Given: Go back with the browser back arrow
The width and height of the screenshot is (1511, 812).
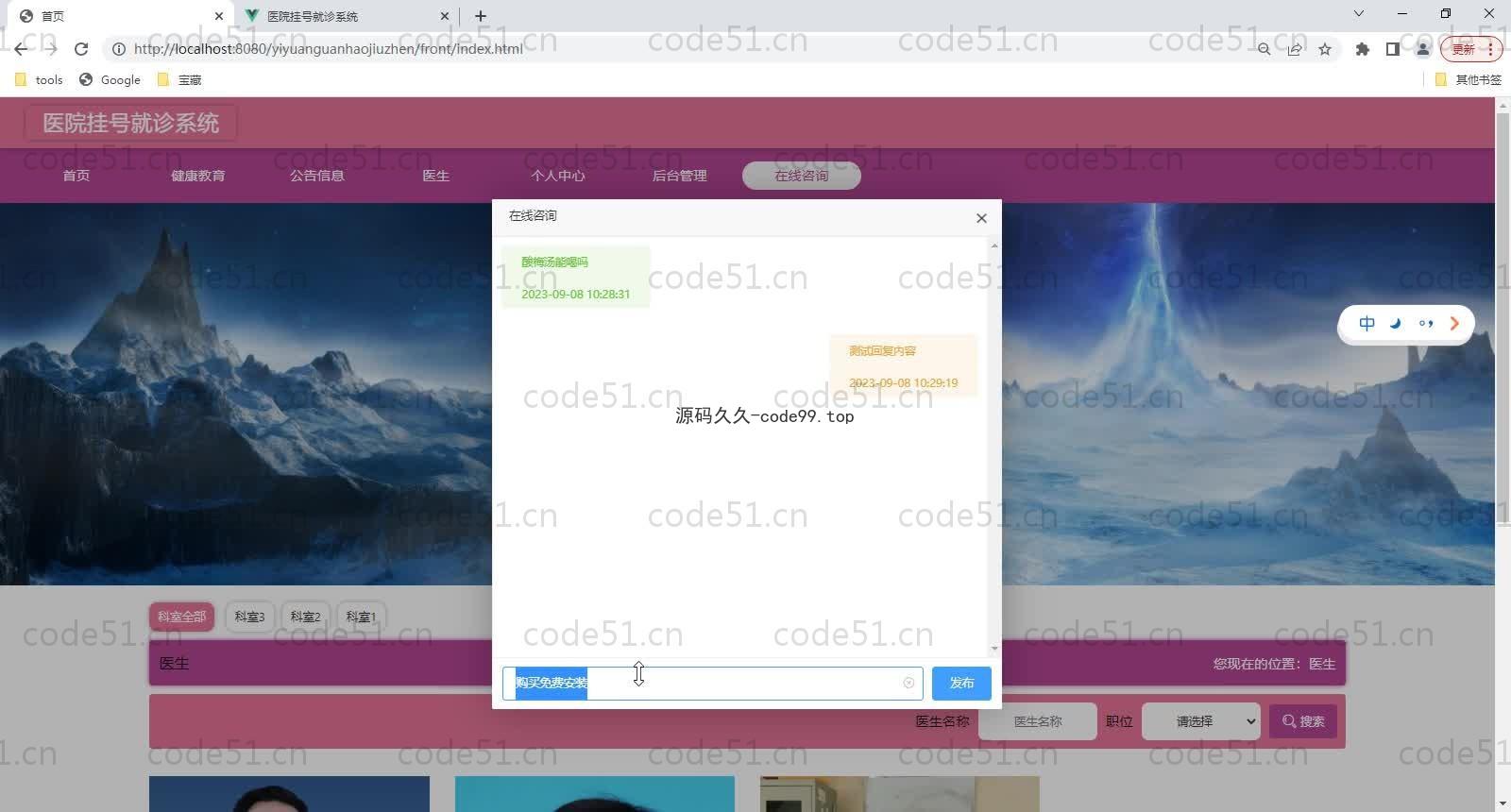Looking at the screenshot, I should tap(21, 49).
